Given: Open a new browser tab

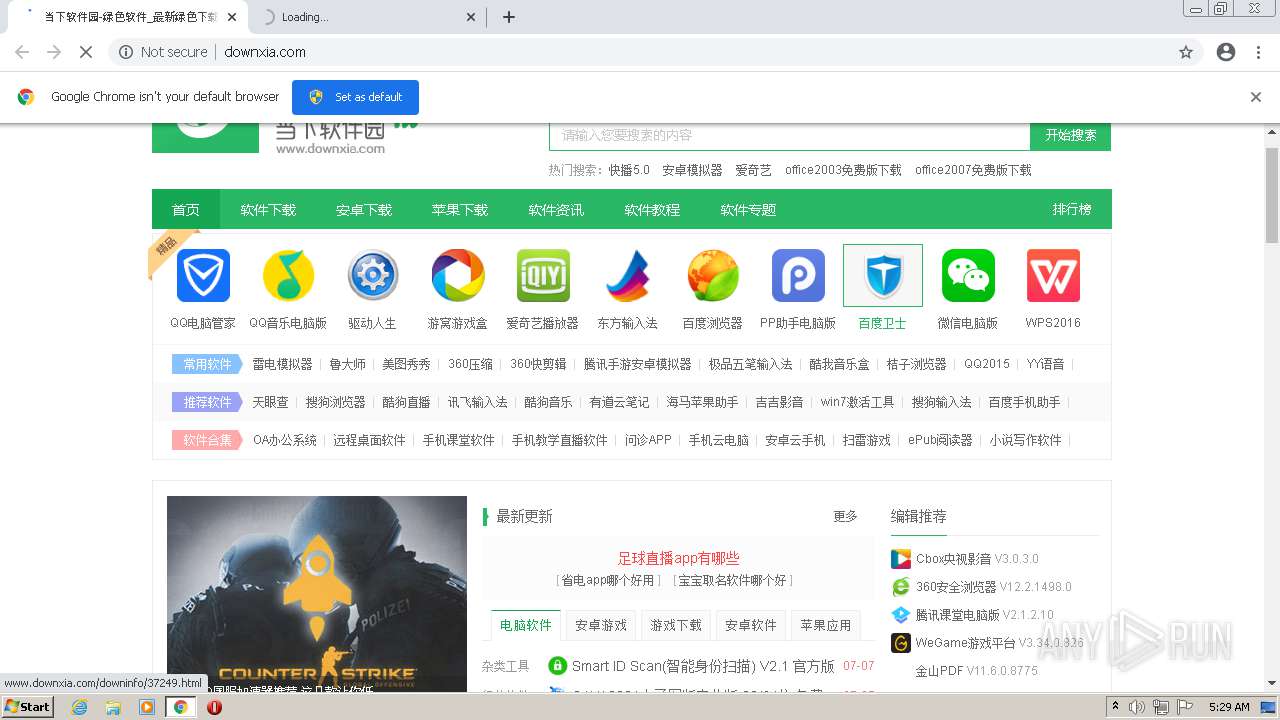Looking at the screenshot, I should pos(509,17).
